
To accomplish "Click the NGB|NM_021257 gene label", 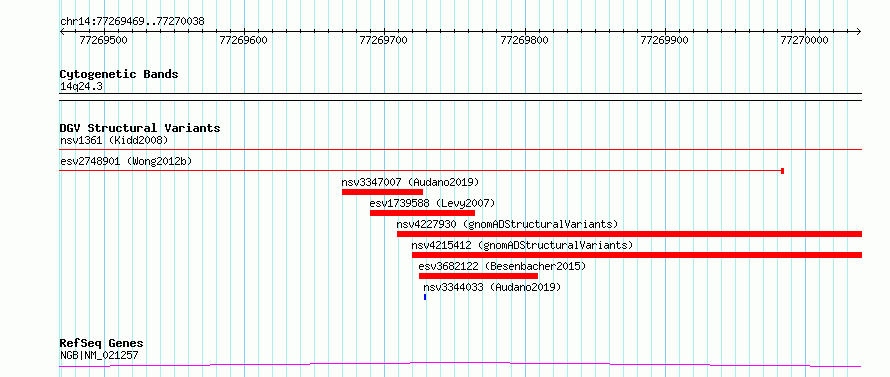I will click(99, 355).
